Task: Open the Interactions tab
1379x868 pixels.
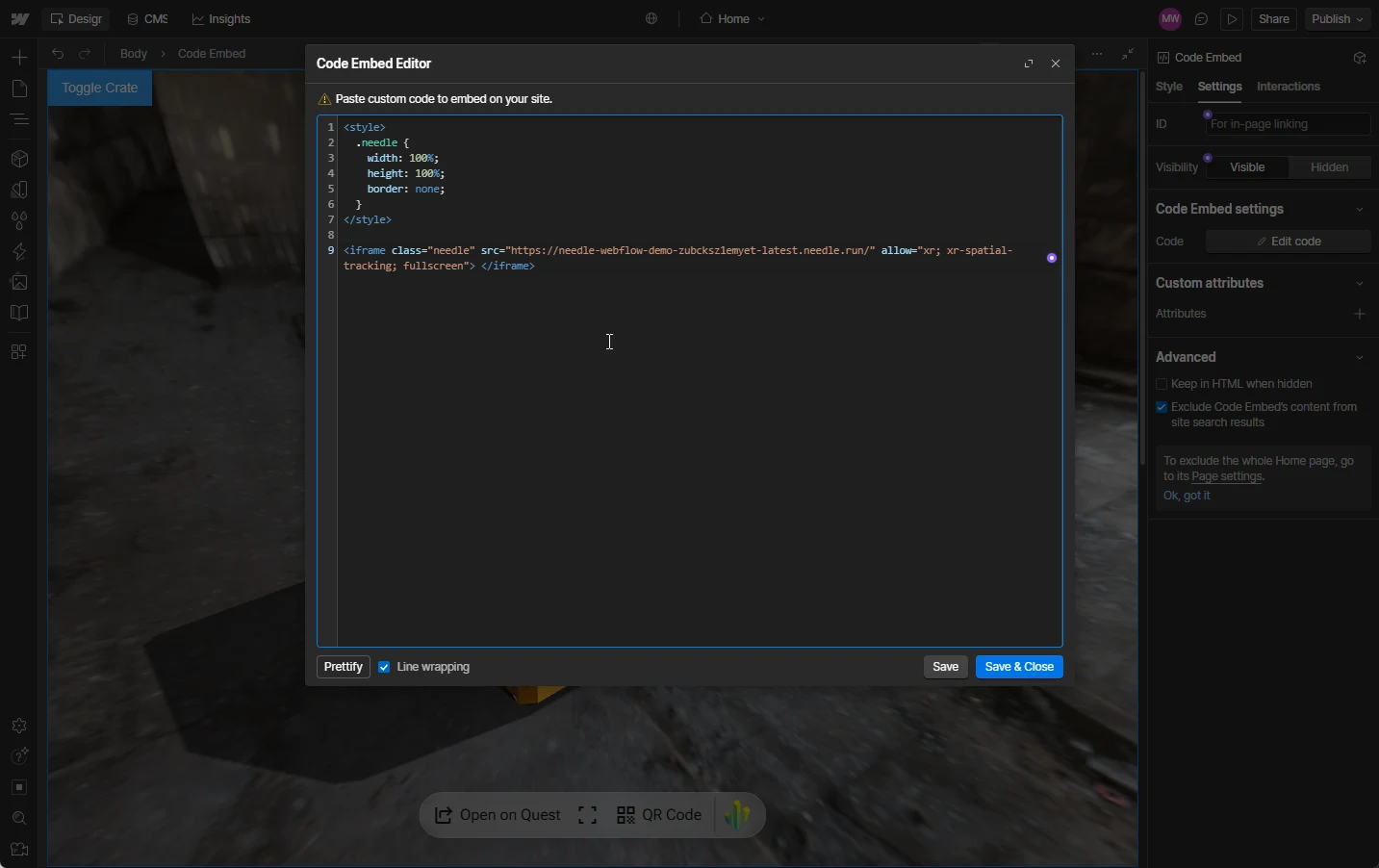Action: pyautogui.click(x=1289, y=87)
